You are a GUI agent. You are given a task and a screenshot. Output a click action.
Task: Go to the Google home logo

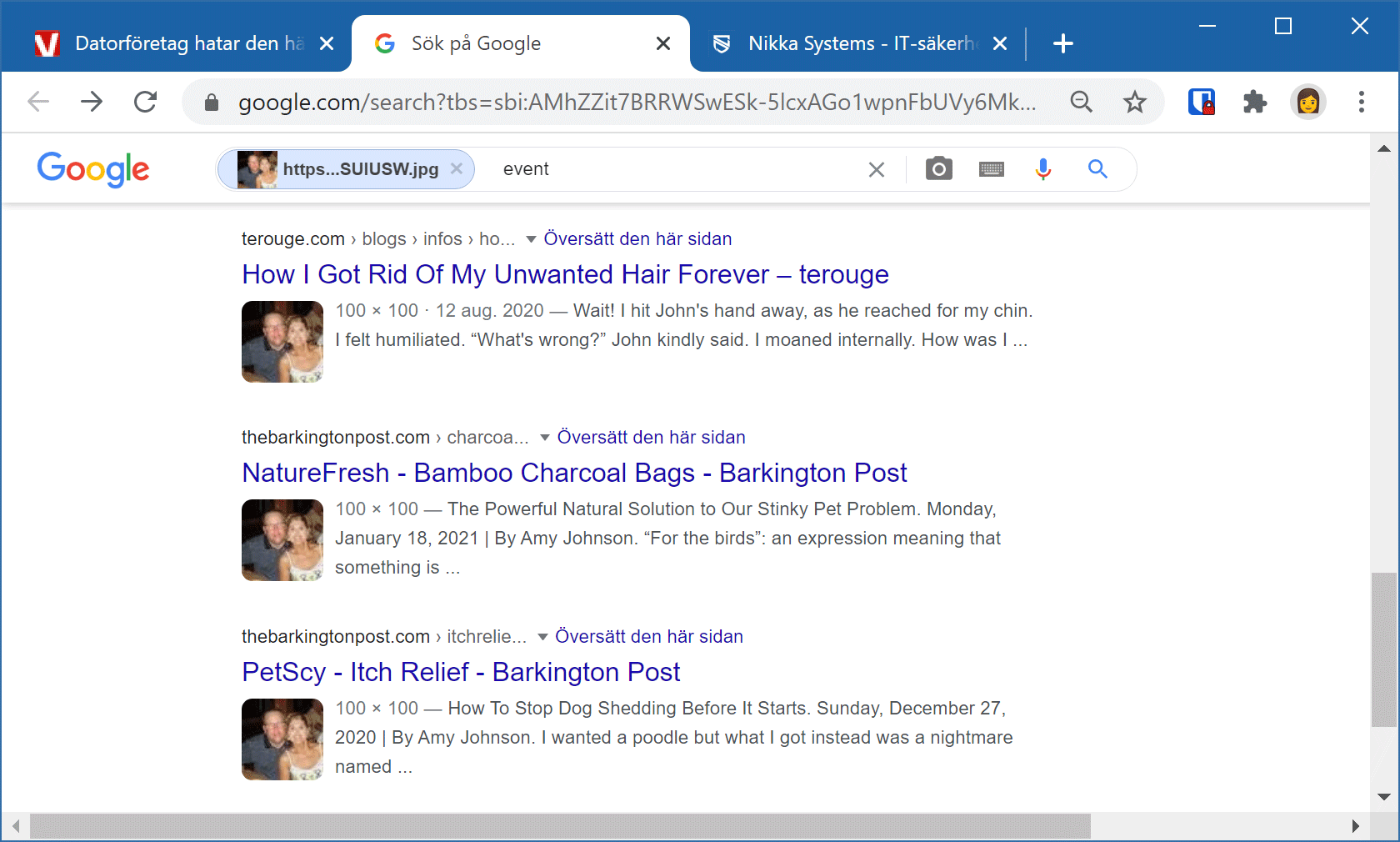(x=93, y=170)
